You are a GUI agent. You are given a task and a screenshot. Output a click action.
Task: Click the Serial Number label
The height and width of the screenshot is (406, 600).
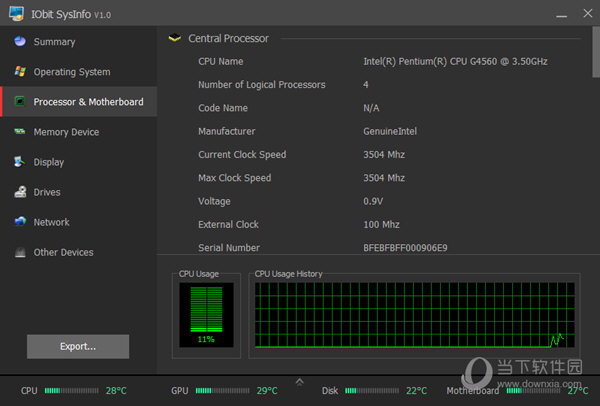229,248
